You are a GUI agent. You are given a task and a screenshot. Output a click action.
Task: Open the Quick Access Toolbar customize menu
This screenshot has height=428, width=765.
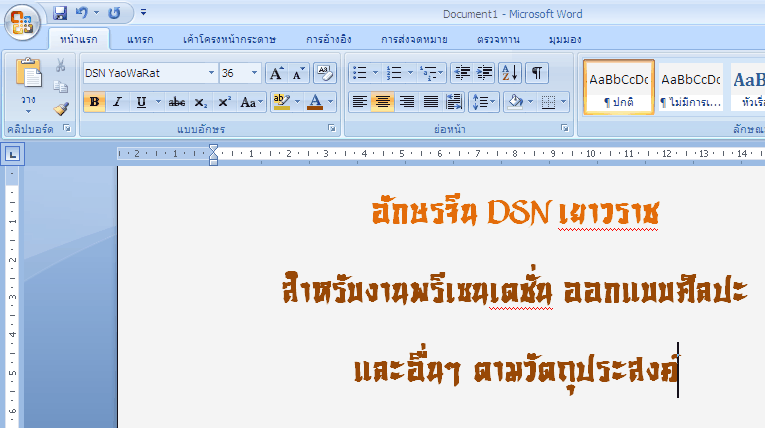pyautogui.click(x=143, y=13)
